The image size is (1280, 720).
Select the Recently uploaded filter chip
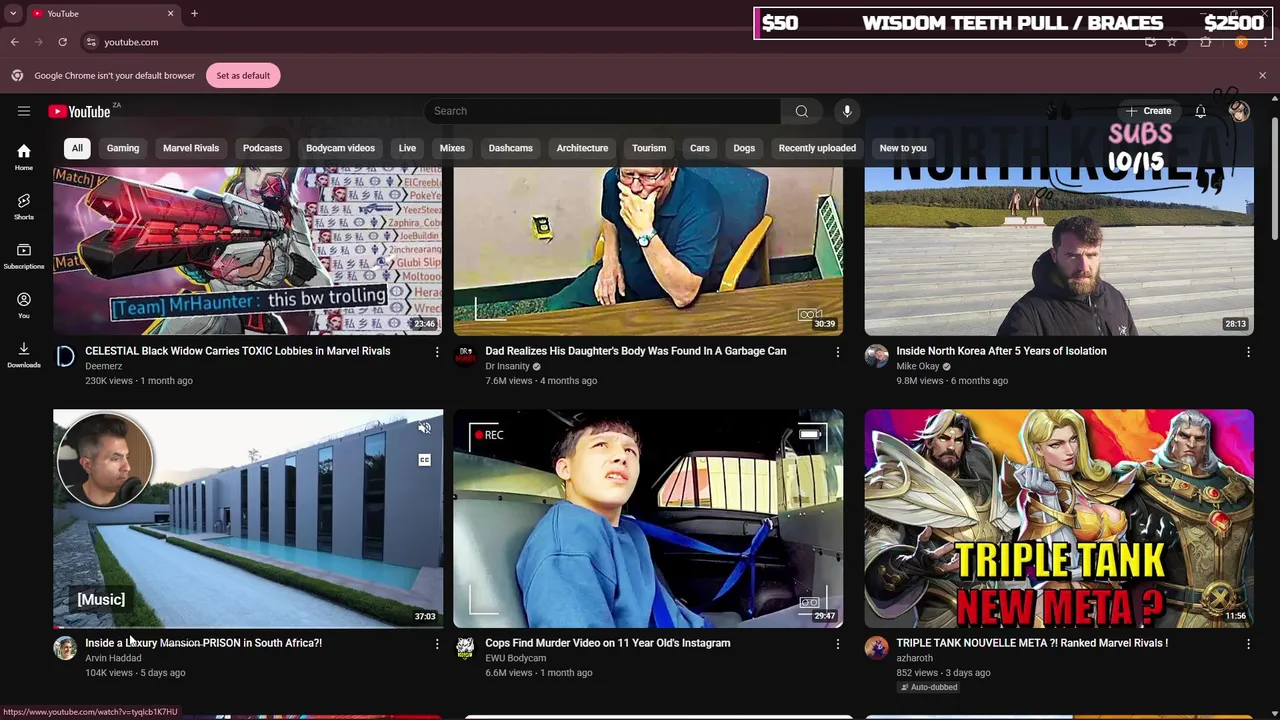coord(817,148)
